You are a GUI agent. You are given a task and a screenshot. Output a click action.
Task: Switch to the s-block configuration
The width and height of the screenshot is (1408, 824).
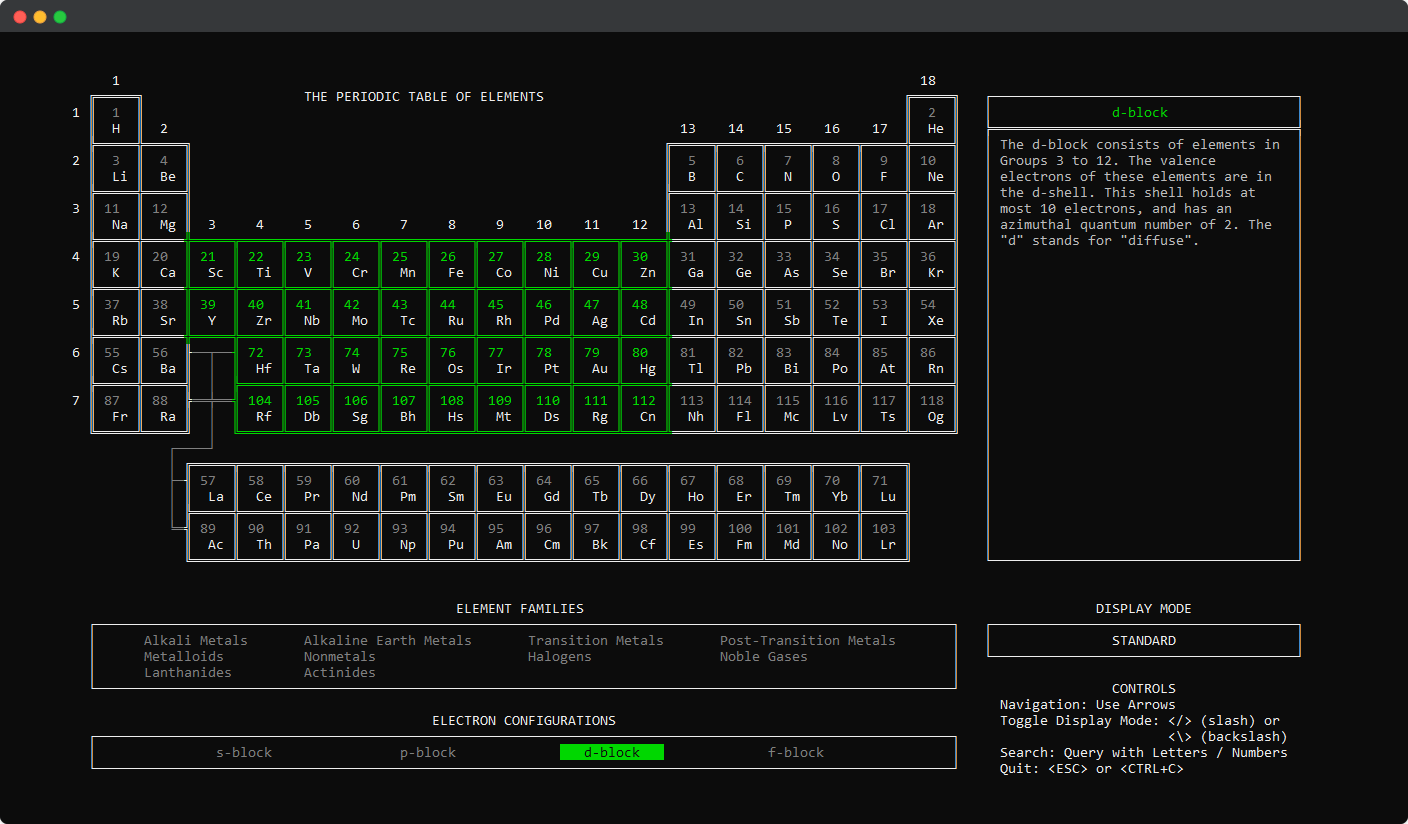(x=244, y=752)
